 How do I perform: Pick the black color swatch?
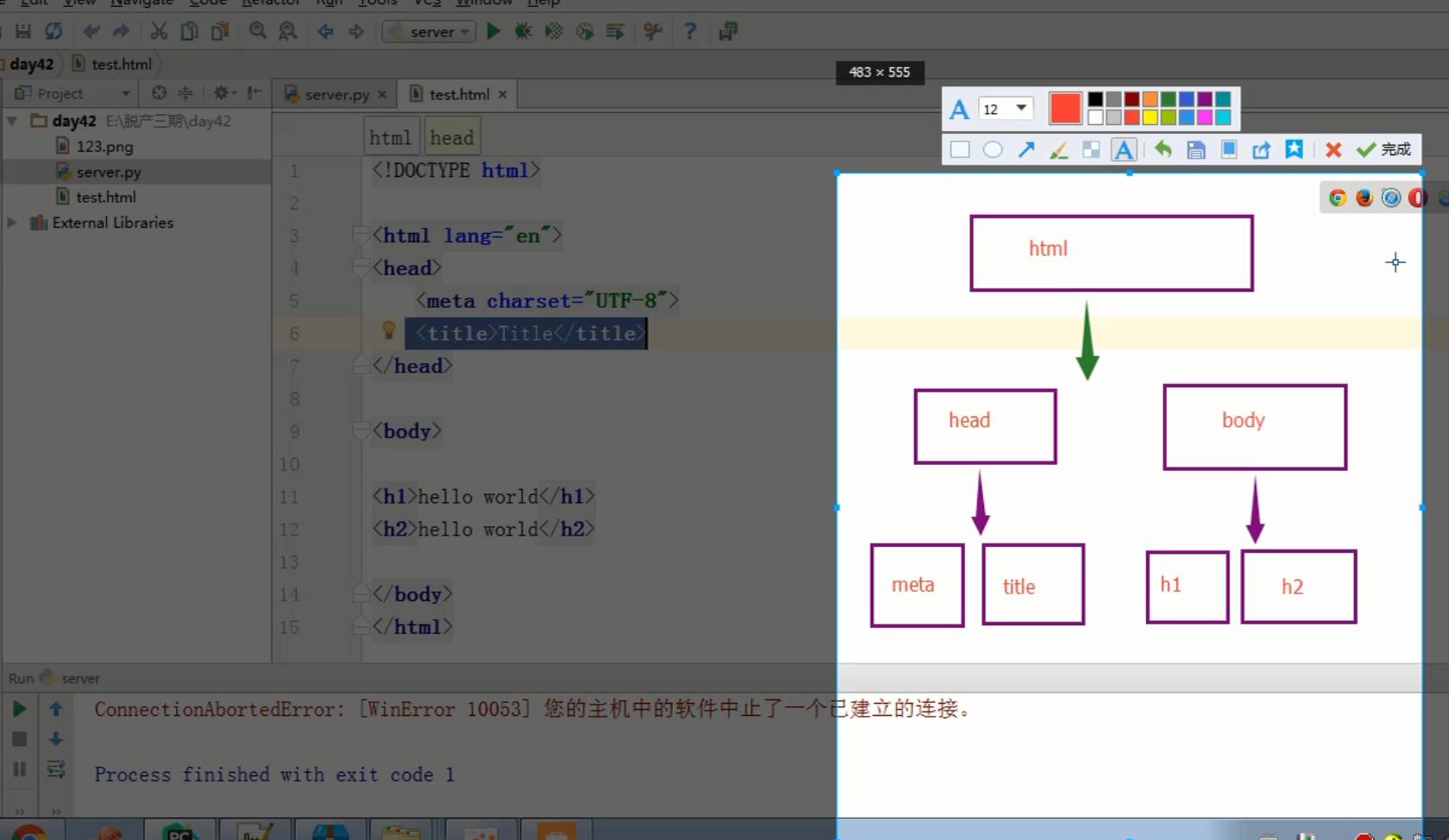tap(1095, 99)
